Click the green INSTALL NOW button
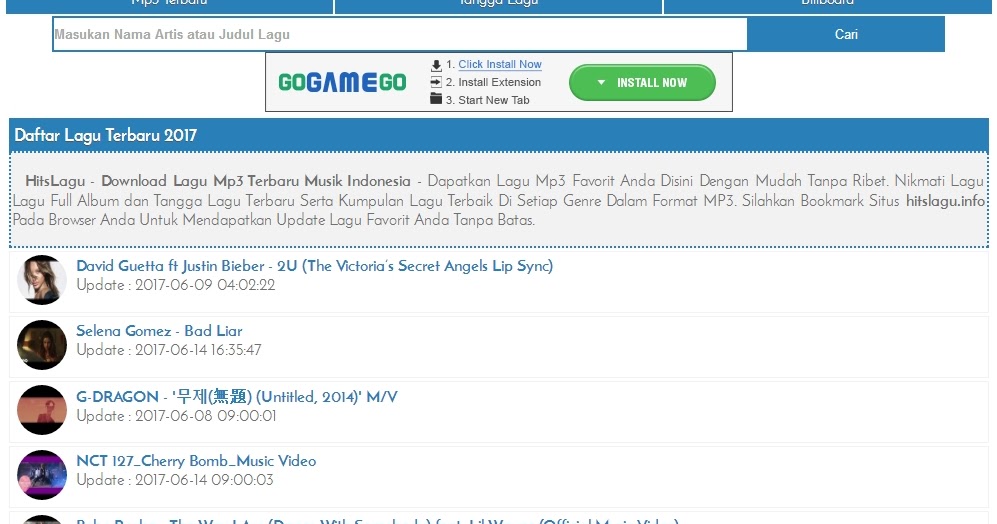 click(x=642, y=83)
